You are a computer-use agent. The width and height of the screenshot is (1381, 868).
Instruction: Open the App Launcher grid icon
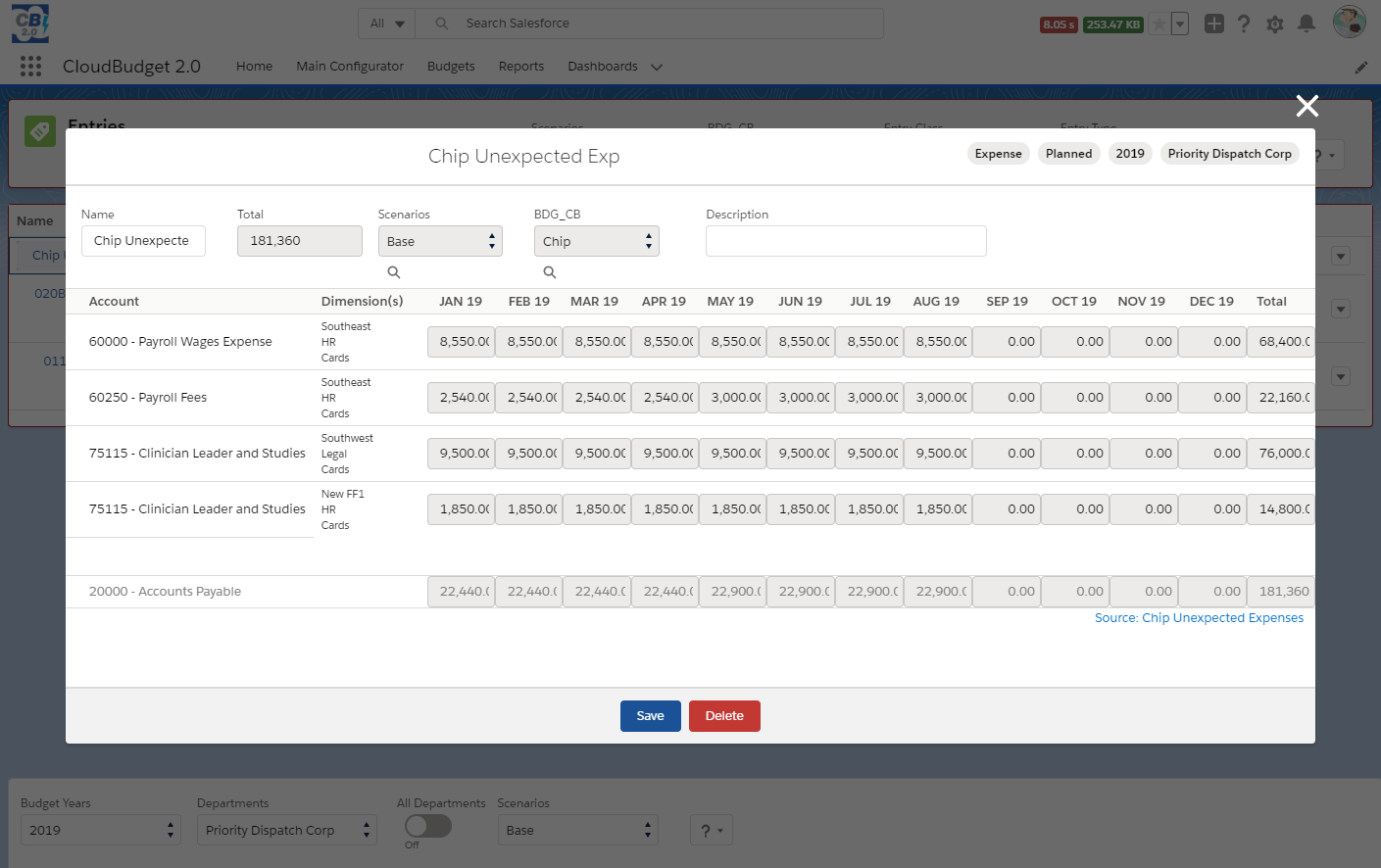click(x=30, y=66)
